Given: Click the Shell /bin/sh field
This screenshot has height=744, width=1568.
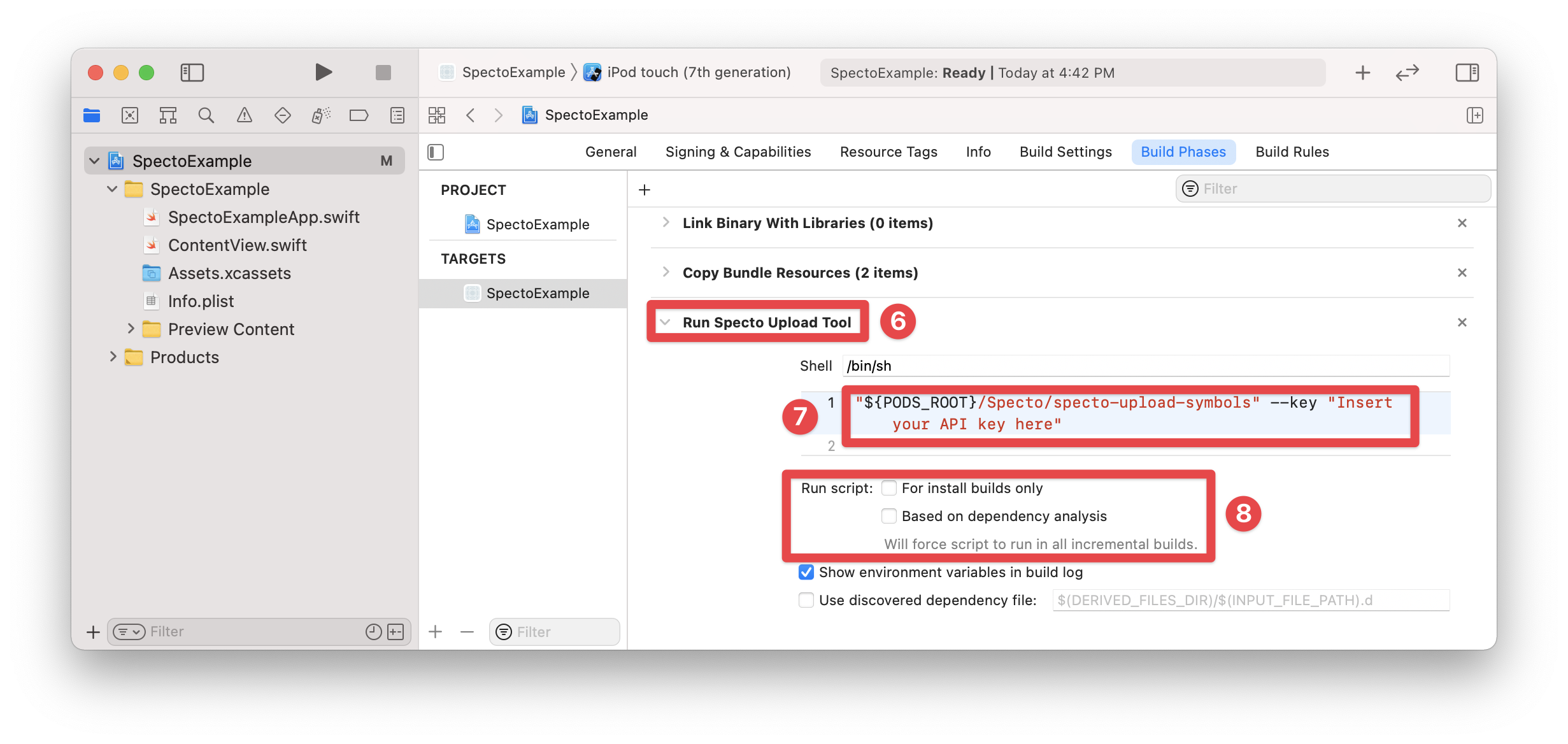Looking at the screenshot, I should (x=1146, y=366).
